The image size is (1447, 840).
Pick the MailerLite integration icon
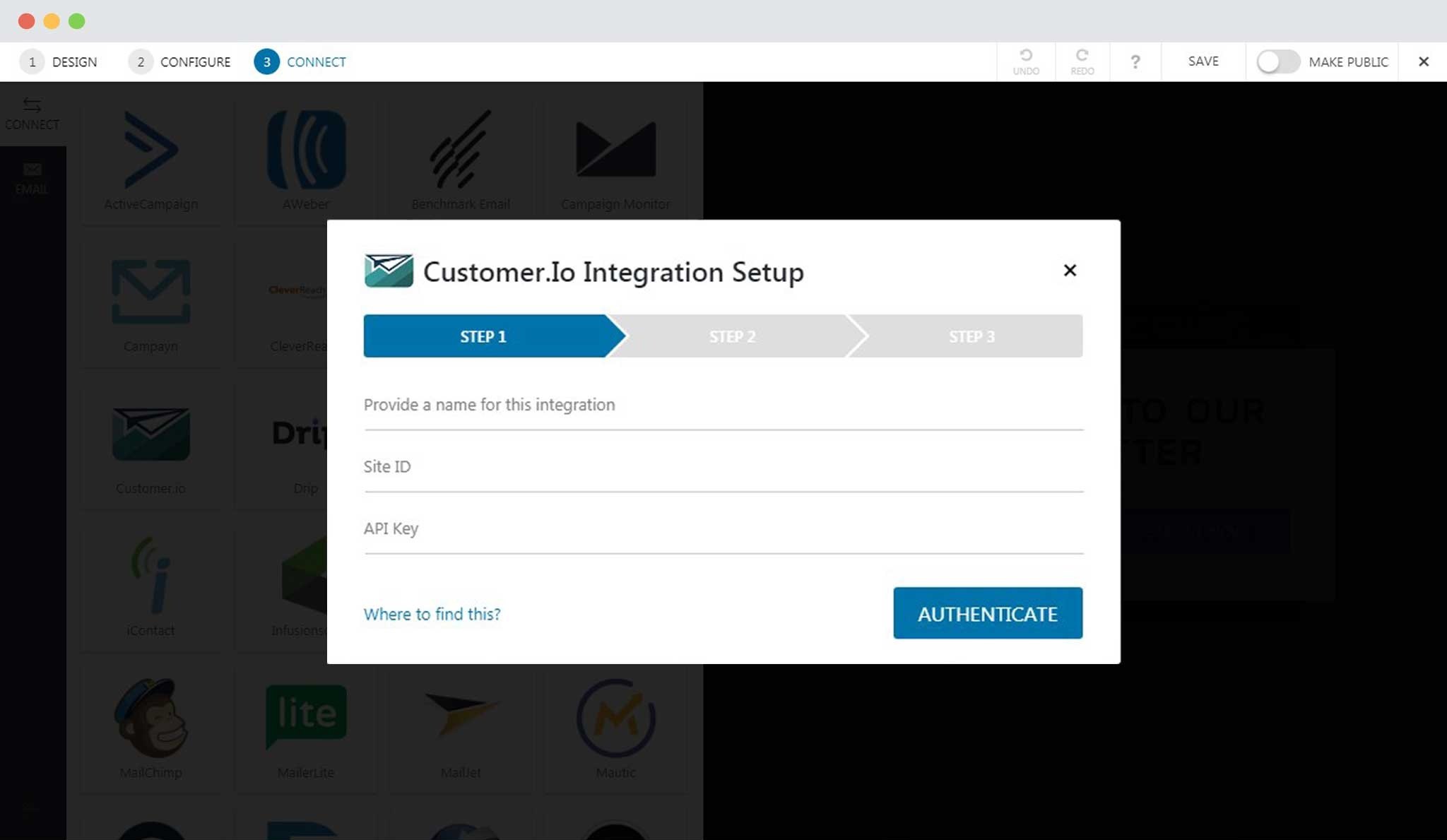(x=306, y=716)
